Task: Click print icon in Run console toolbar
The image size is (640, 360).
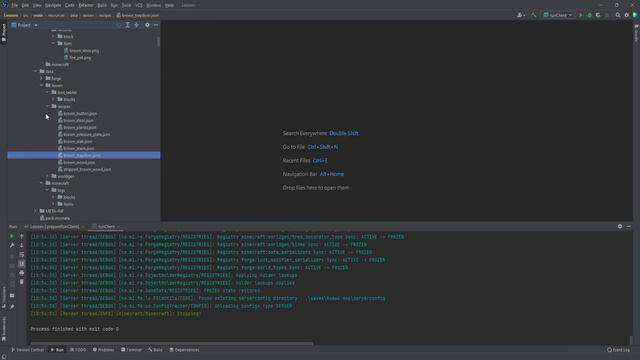Action: tap(22, 273)
